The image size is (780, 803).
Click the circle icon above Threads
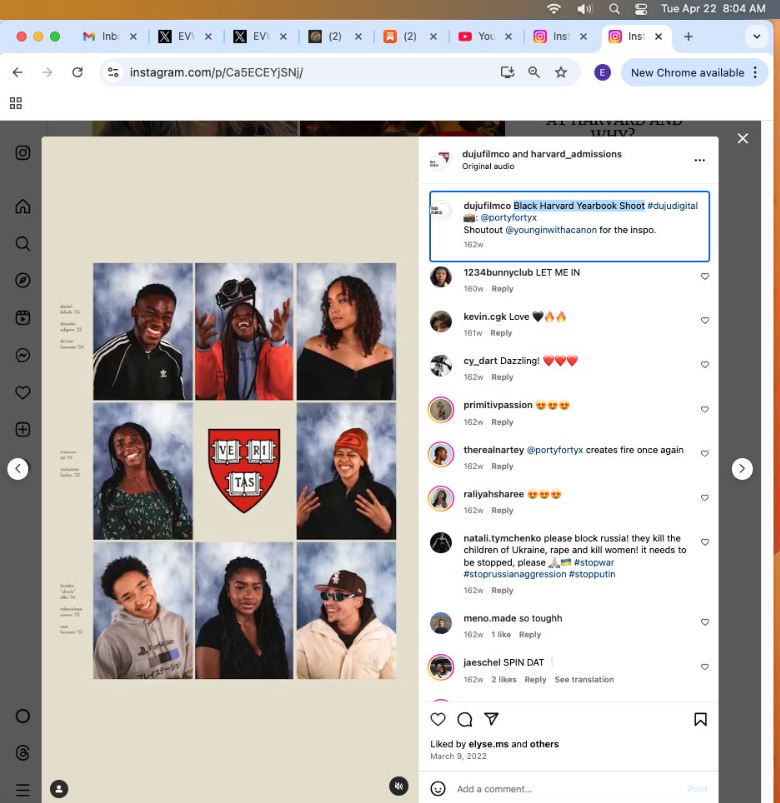coord(23,716)
